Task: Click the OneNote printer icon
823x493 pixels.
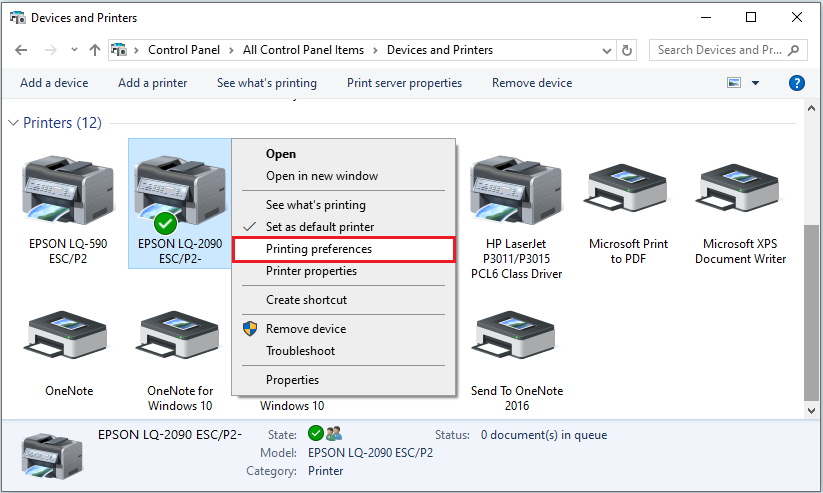Action: [x=68, y=338]
